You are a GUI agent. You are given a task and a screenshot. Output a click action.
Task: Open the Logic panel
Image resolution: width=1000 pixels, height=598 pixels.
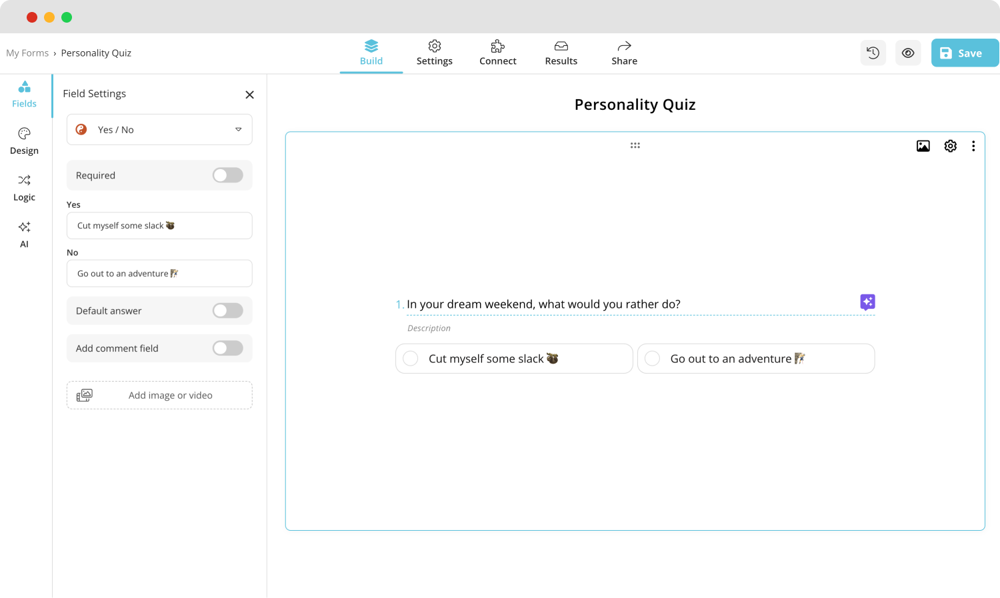coord(23,188)
